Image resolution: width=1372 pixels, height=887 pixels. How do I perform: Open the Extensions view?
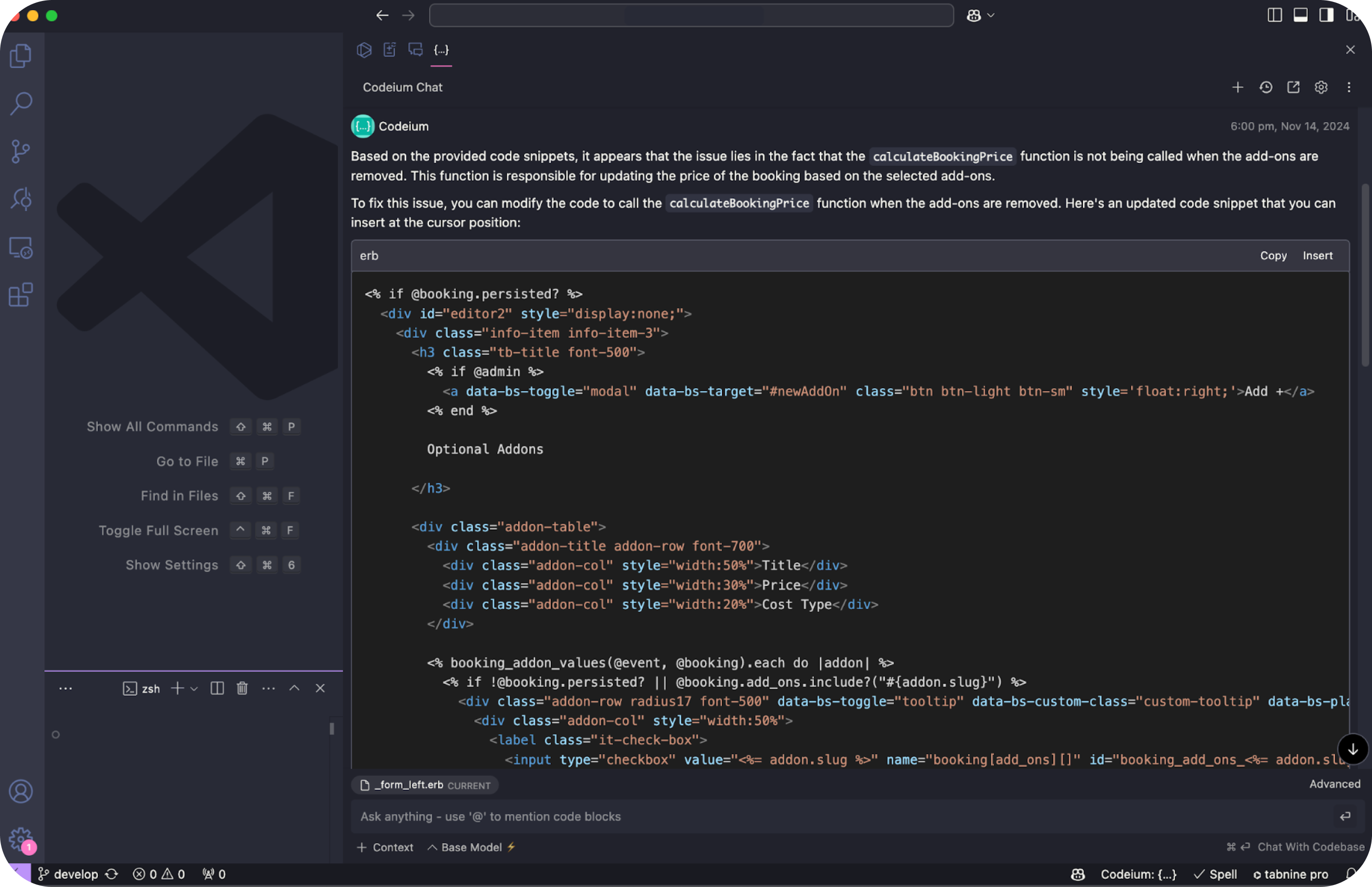pyautogui.click(x=21, y=295)
